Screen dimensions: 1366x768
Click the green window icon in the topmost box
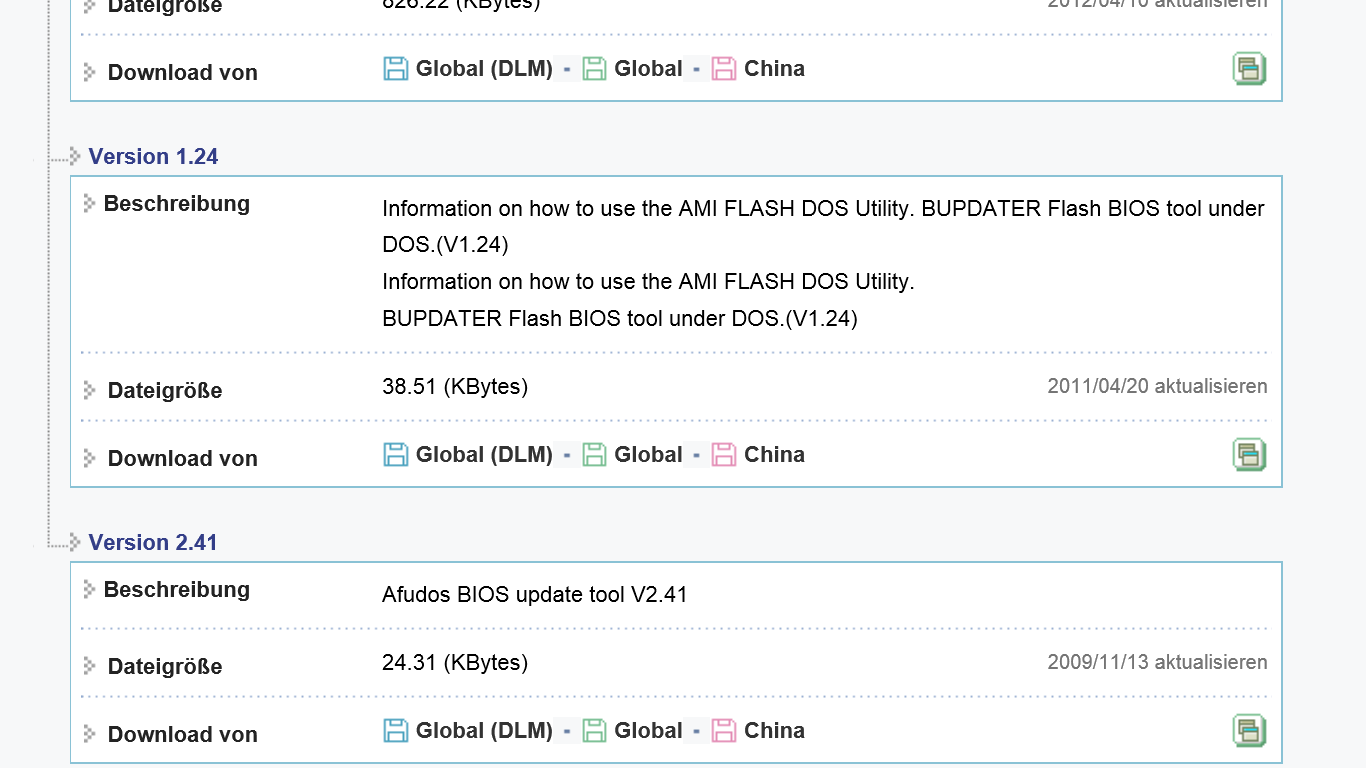[1249, 69]
